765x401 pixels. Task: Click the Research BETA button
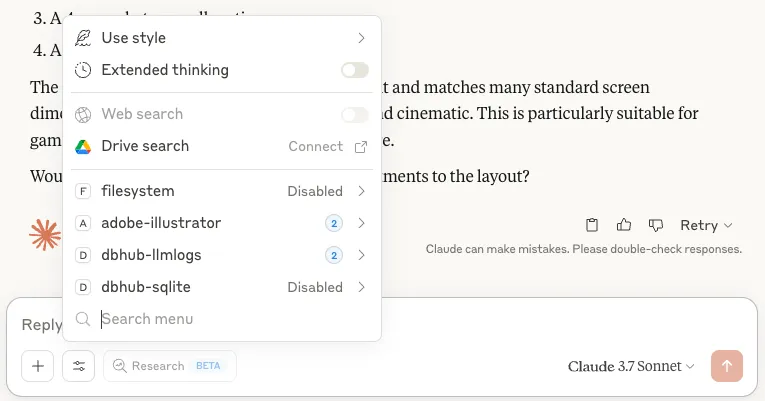click(170, 366)
